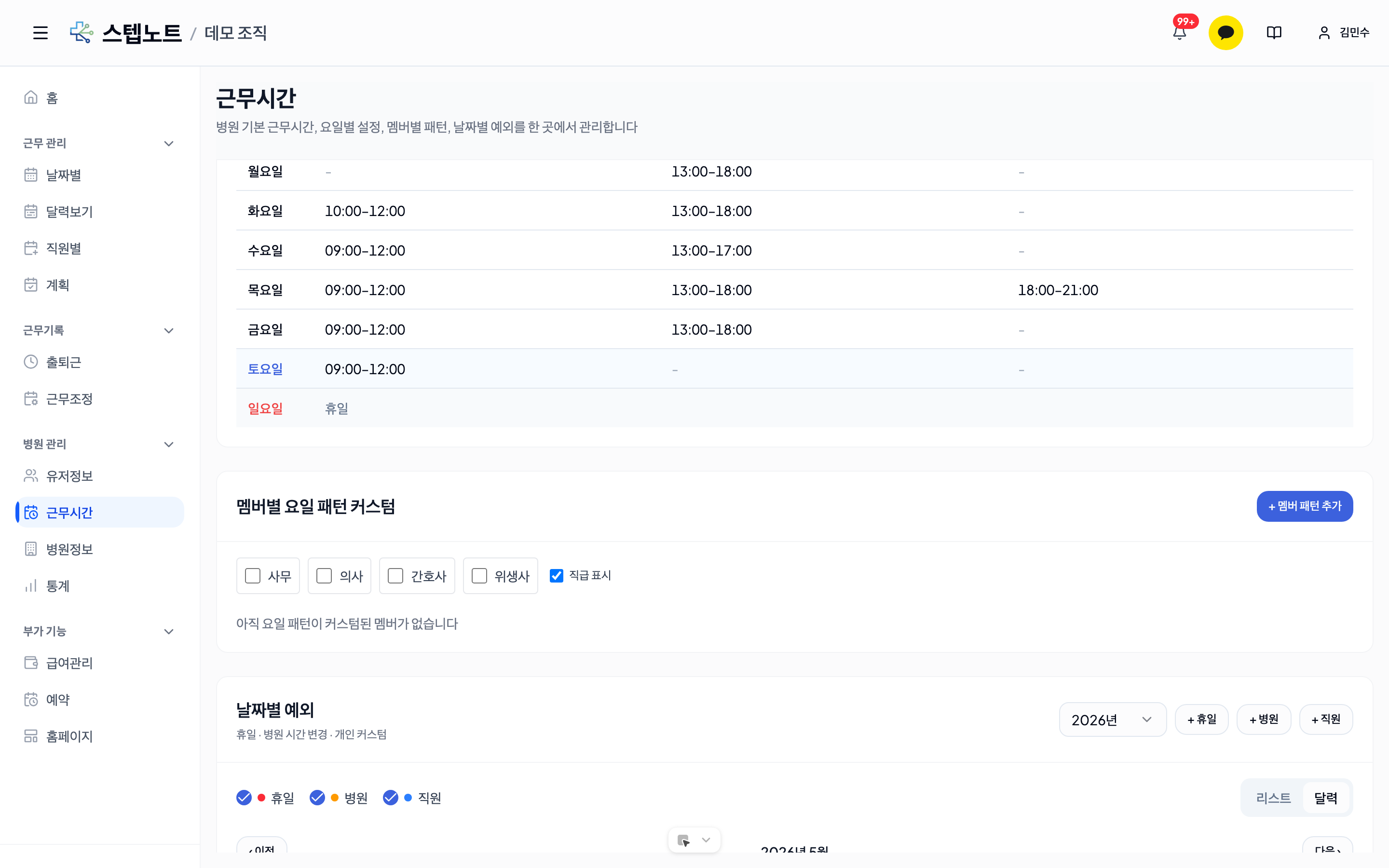Go to 달력보기 menu item
Screen dimensions: 1389x868
pos(69,211)
